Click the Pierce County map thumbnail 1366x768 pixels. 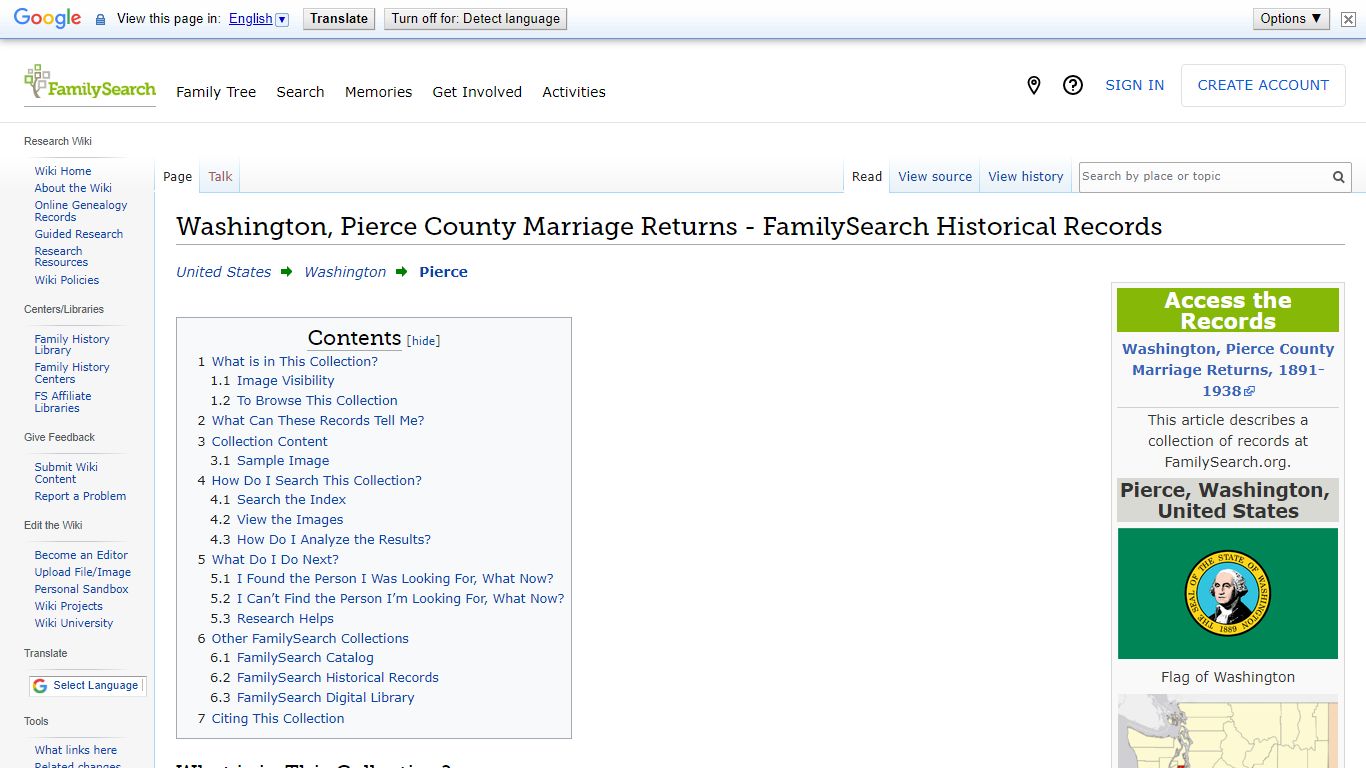[1228, 731]
